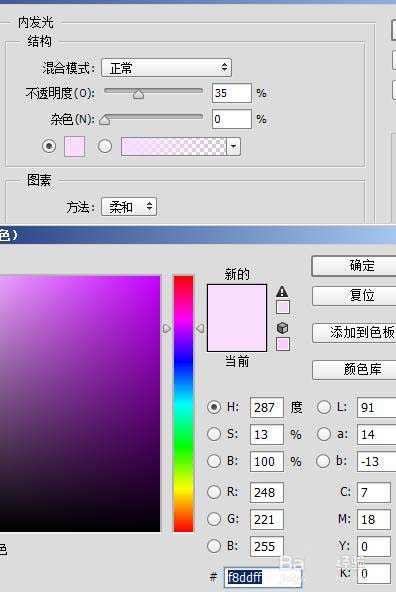This screenshot has height=592, width=396.
Task: Click the 杂色 noise slider handle
Action: coord(105,120)
